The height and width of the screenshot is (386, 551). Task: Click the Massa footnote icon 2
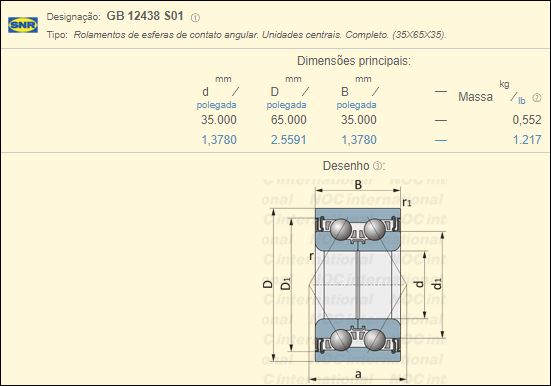tap(537, 98)
